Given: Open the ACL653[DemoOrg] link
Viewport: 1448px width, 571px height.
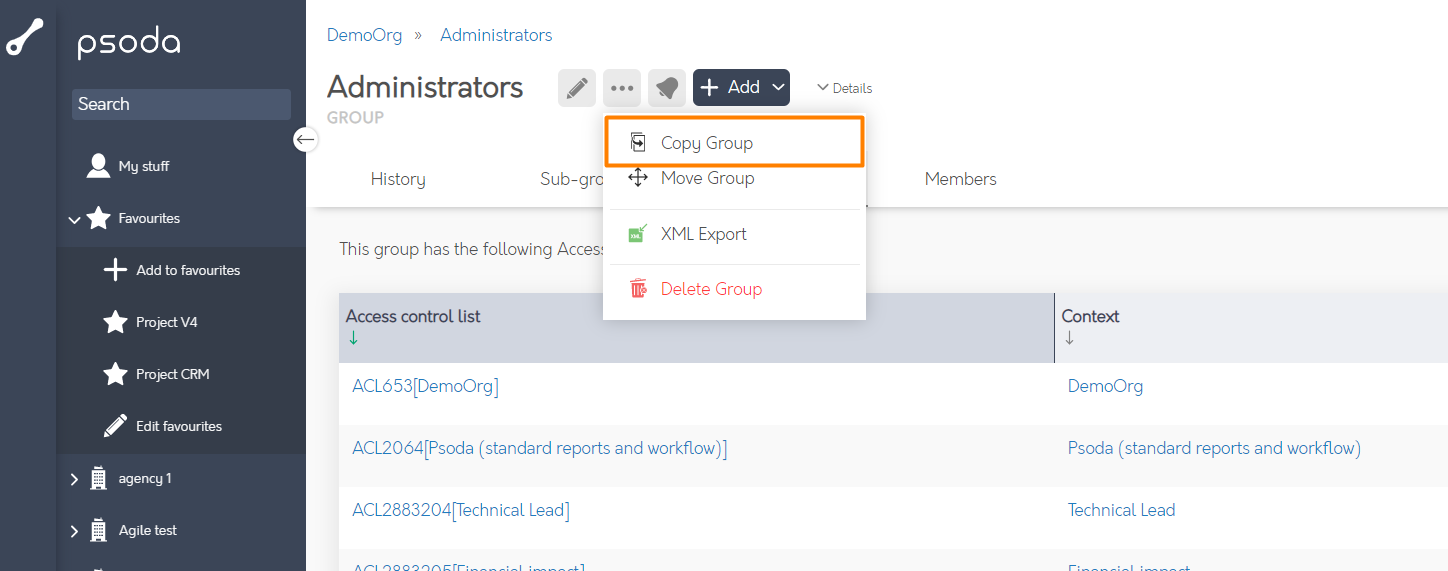Looking at the screenshot, I should click(425, 386).
